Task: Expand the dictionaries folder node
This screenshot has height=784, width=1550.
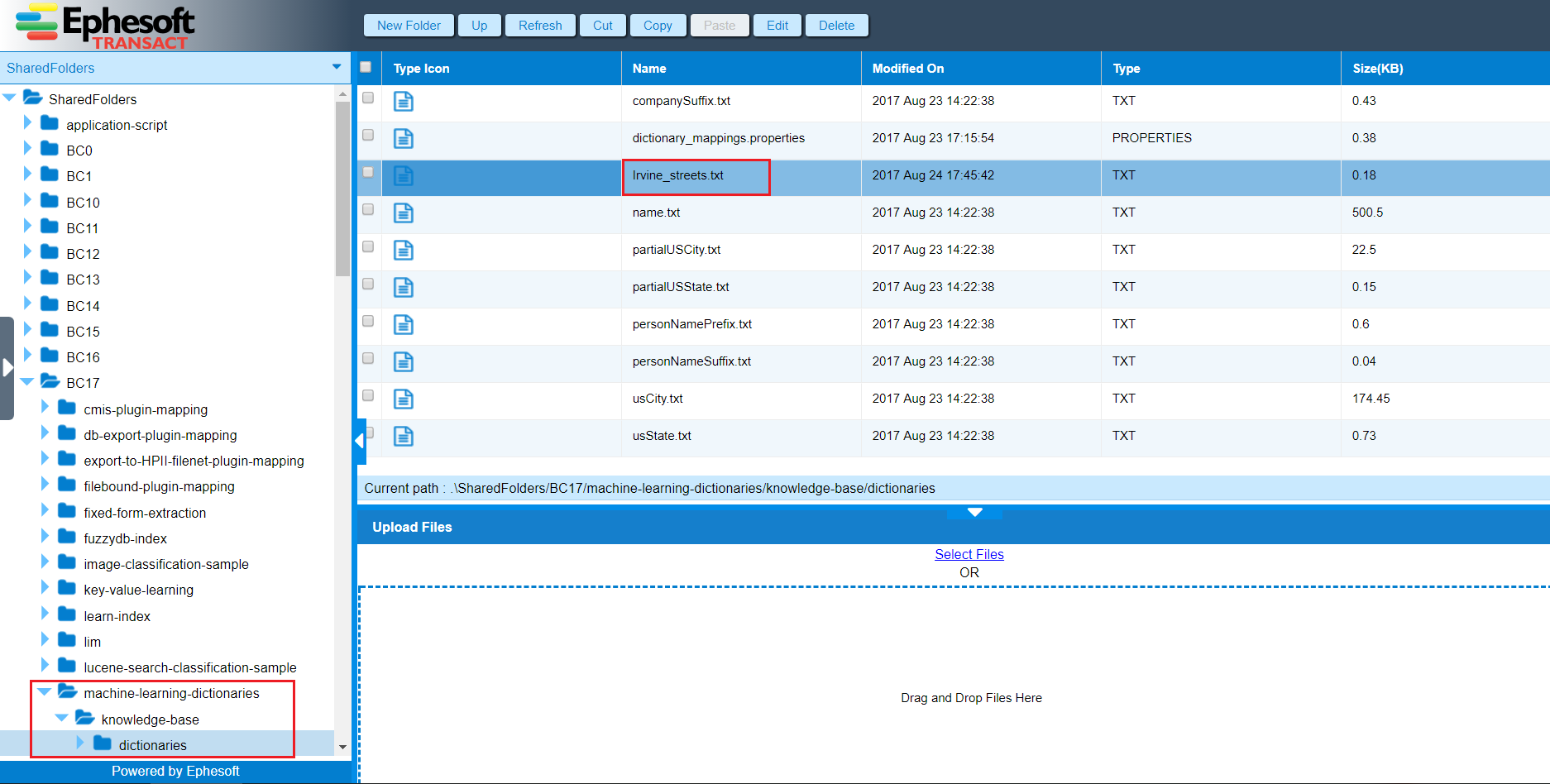Action: click(79, 743)
